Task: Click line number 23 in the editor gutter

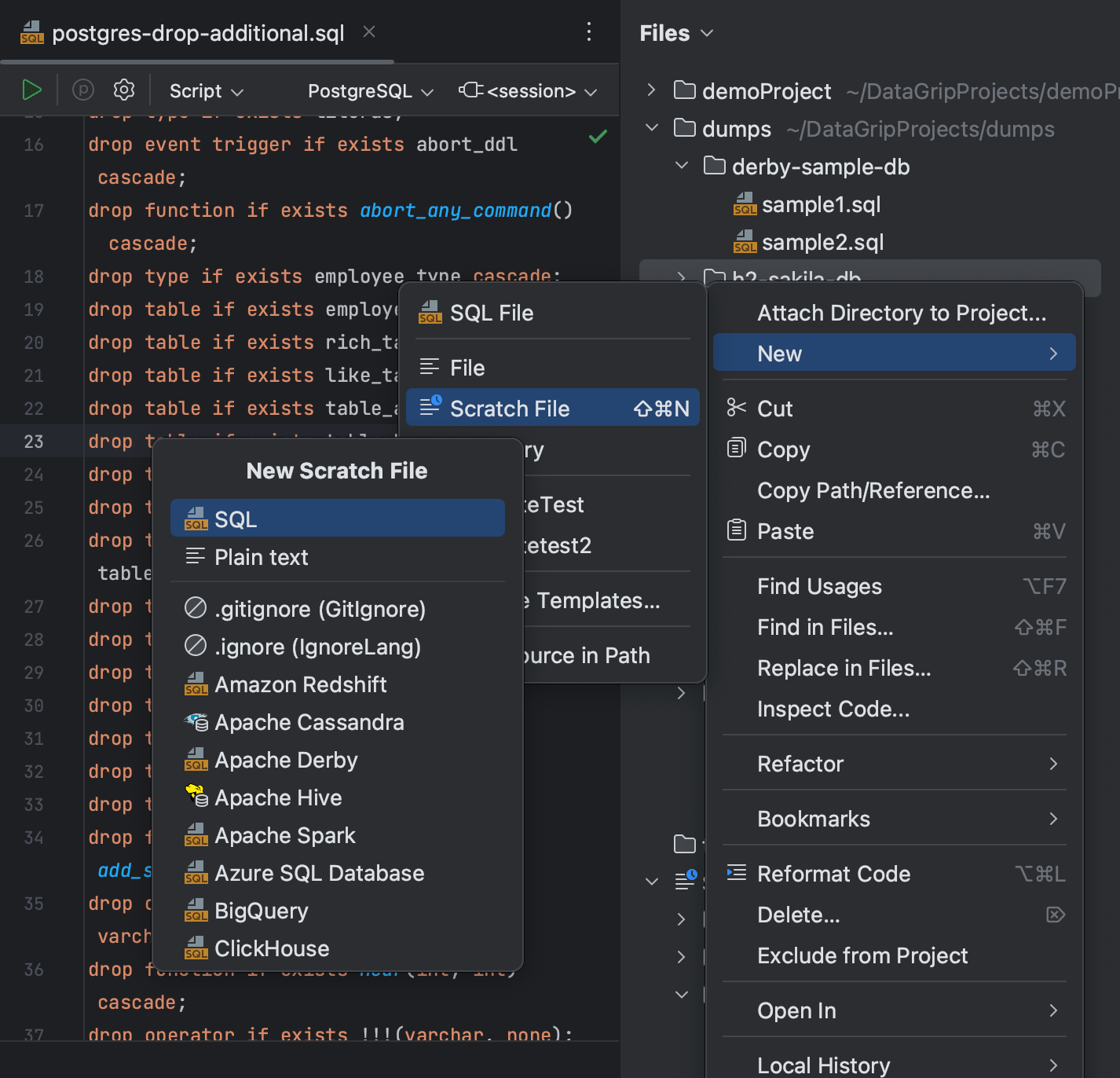Action: click(34, 442)
